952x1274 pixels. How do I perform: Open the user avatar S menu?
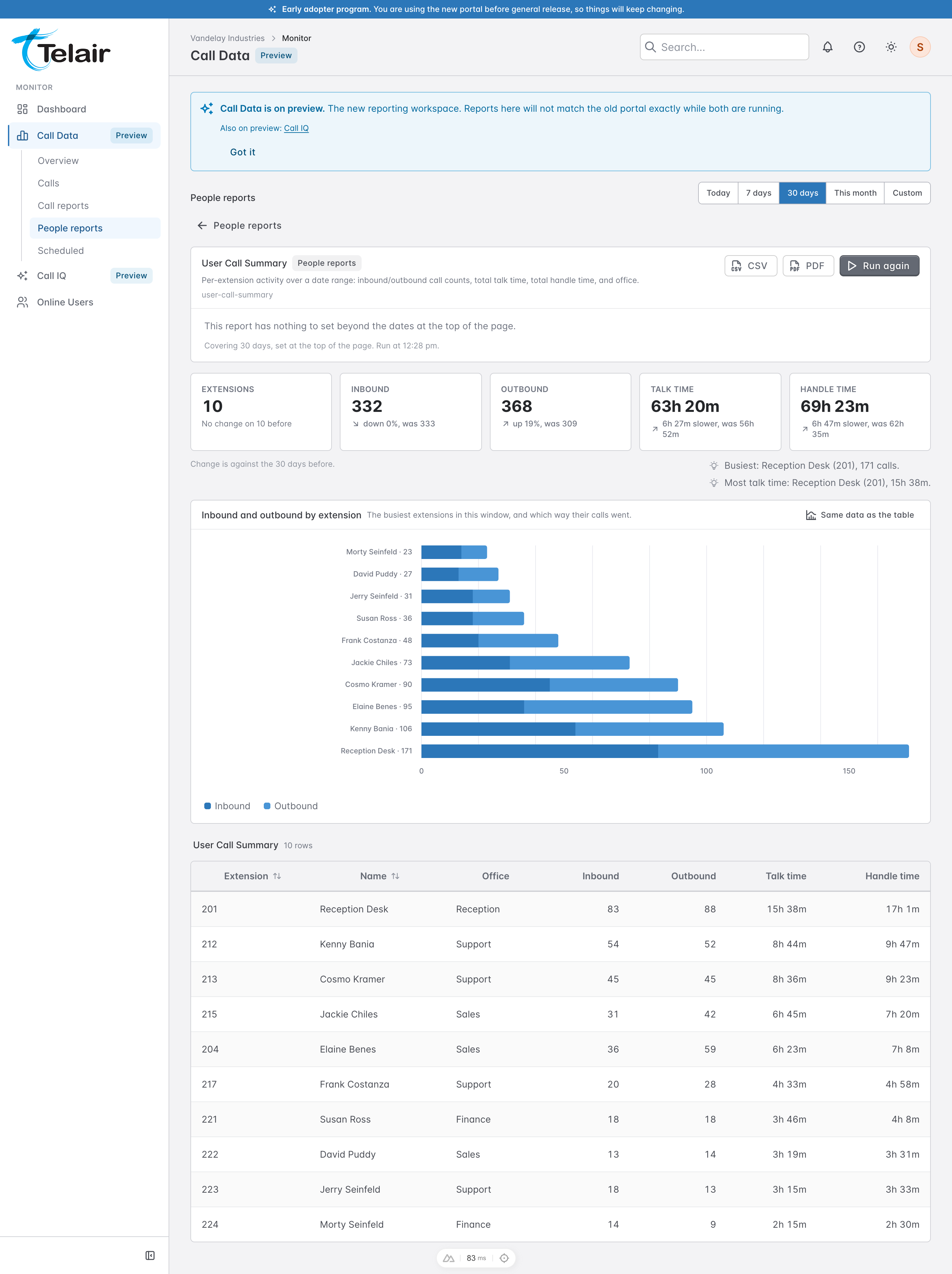920,47
